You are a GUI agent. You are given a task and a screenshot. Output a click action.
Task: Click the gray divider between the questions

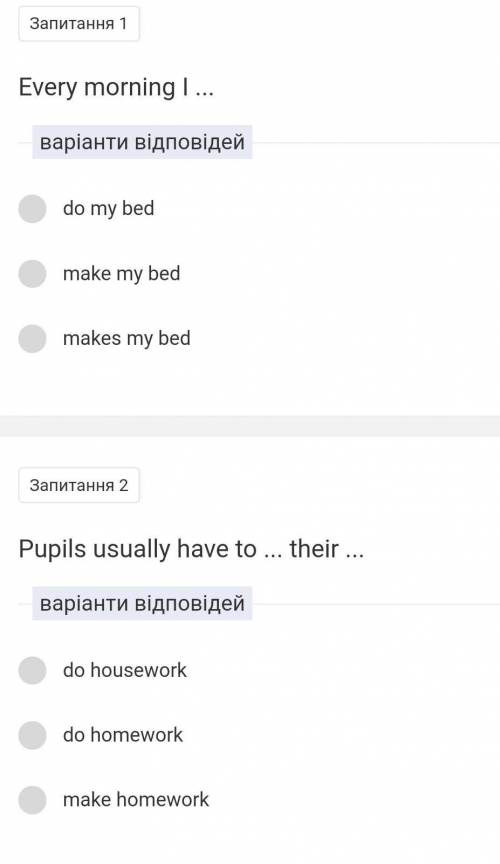tap(250, 426)
